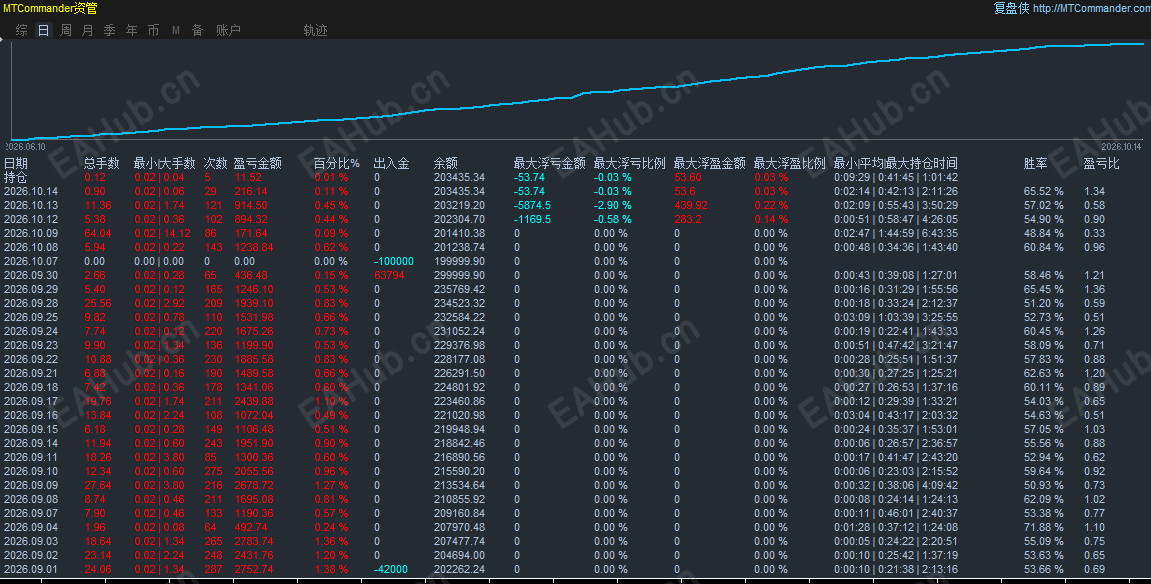The height and width of the screenshot is (584, 1151).
Task: Switch to the 月 monthly tab
Action: coord(88,30)
